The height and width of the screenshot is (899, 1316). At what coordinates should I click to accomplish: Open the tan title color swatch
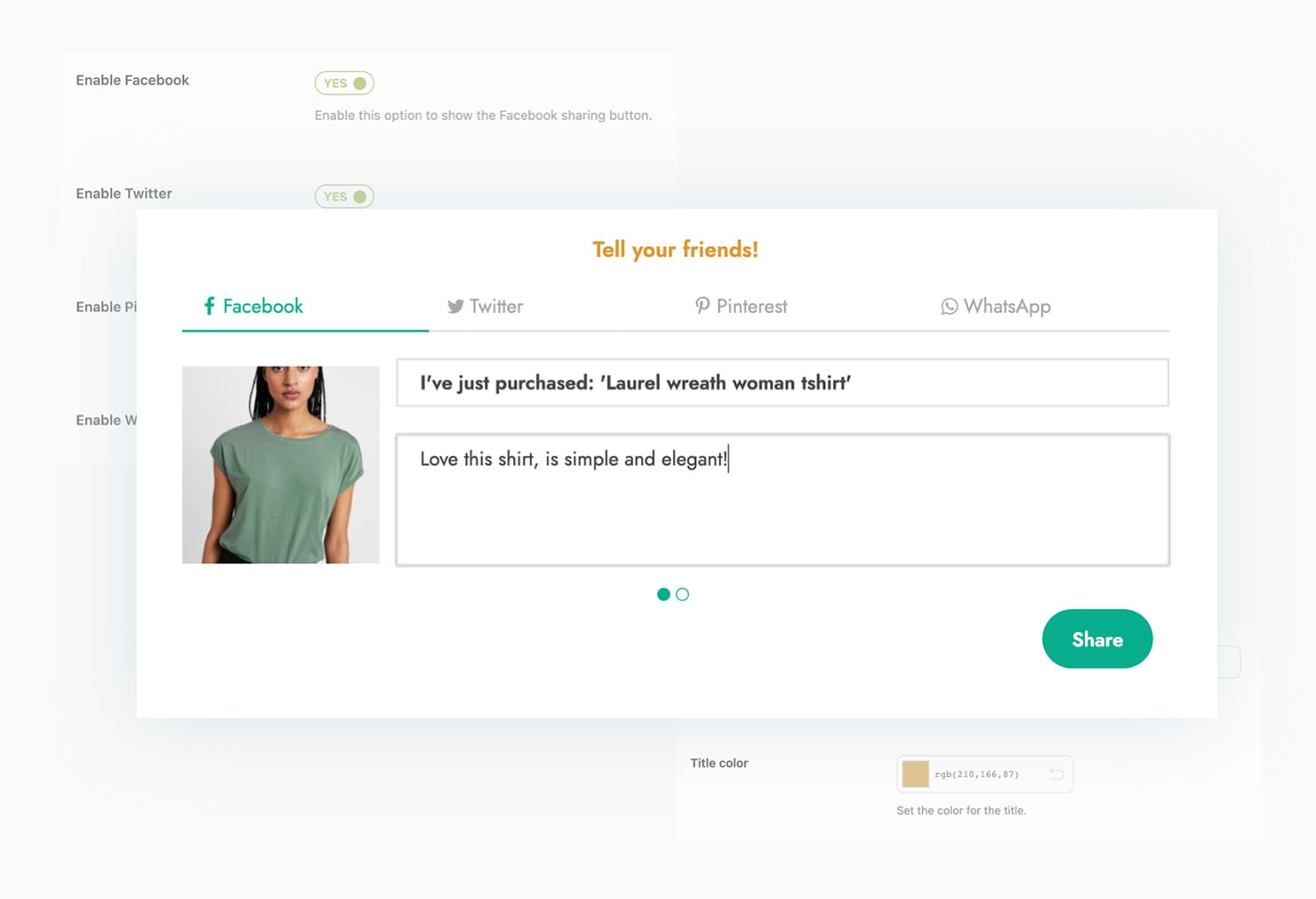(x=915, y=775)
